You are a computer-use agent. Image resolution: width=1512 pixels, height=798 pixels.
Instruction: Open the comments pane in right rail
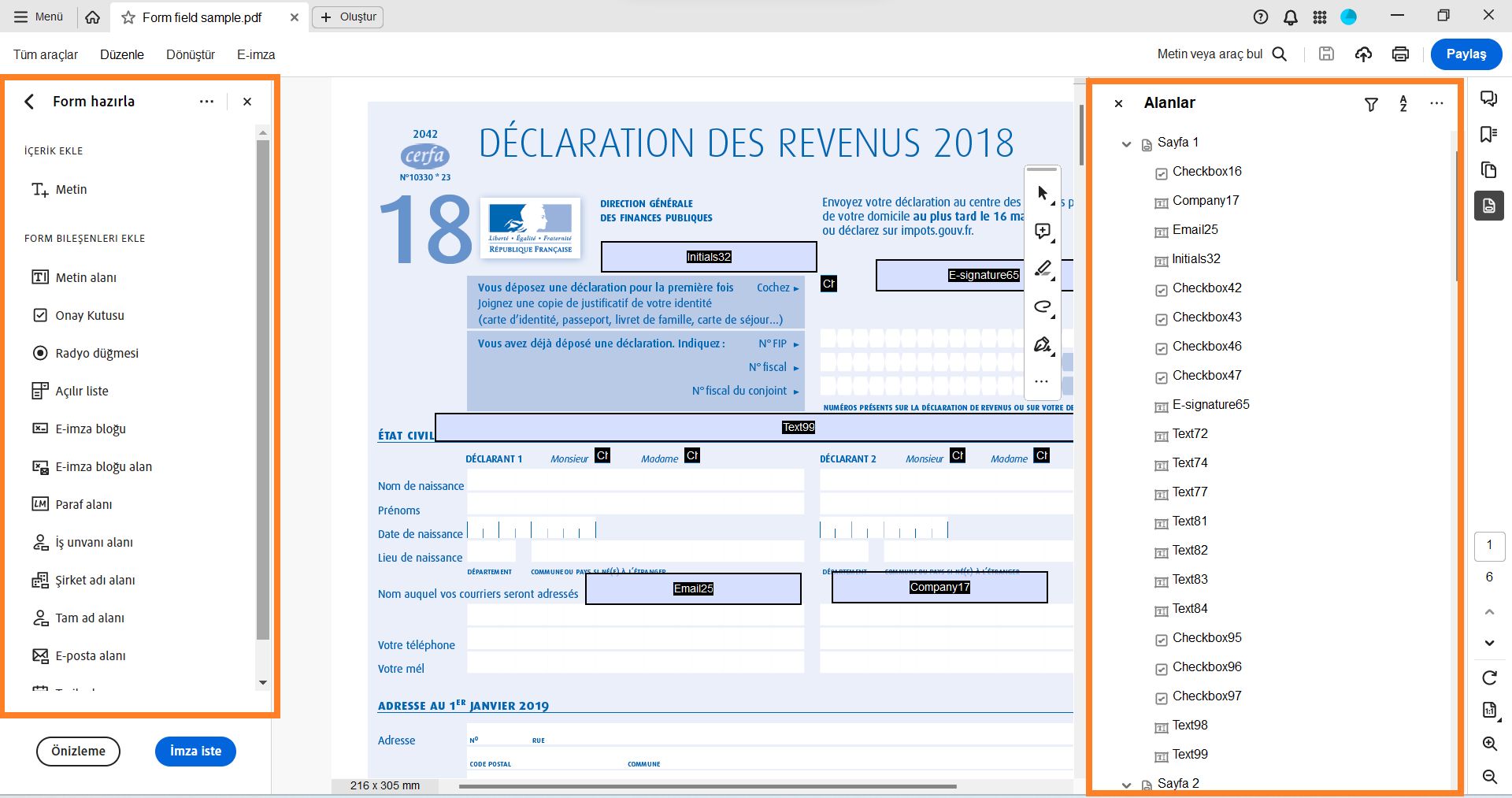[1489, 98]
